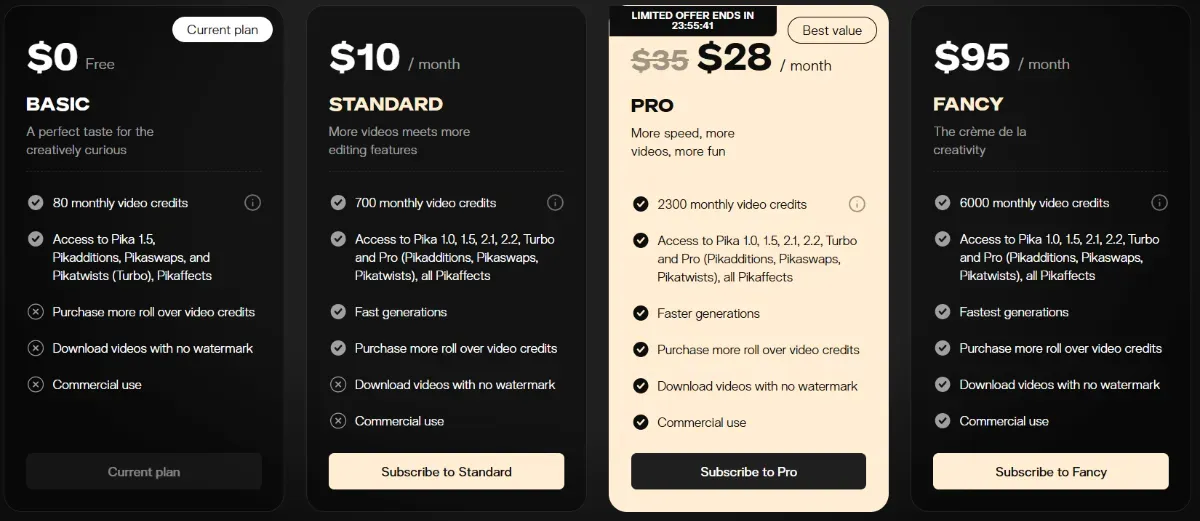This screenshot has width=1200, height=521.
Task: Click checkmark icon beside Pro Faster generations
Action: [640, 313]
